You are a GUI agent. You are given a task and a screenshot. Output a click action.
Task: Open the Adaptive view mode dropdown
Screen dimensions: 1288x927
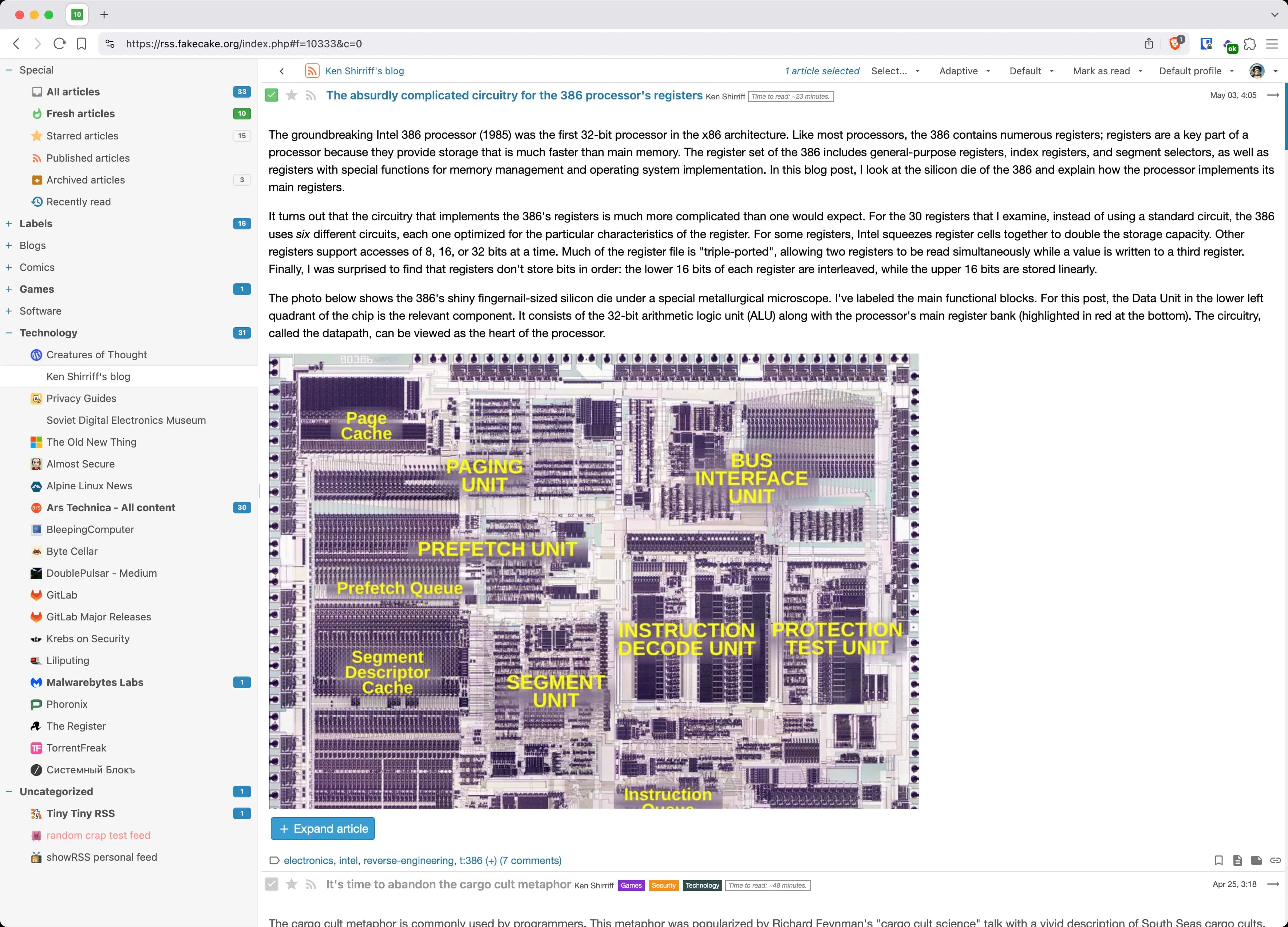click(964, 71)
